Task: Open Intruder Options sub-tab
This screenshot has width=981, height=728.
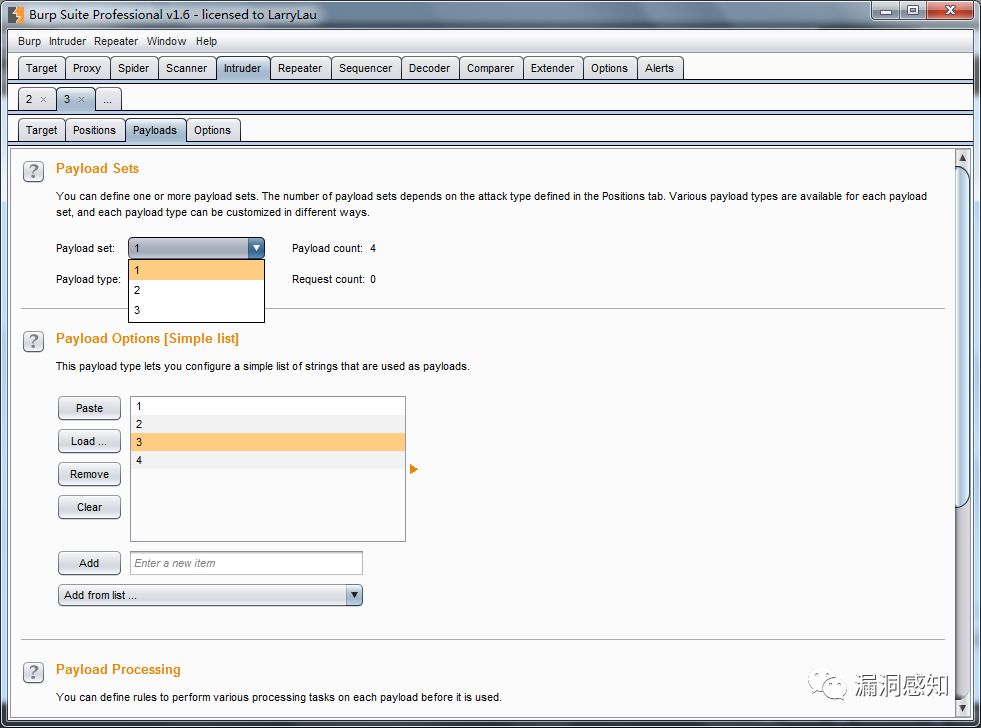Action: tap(212, 130)
